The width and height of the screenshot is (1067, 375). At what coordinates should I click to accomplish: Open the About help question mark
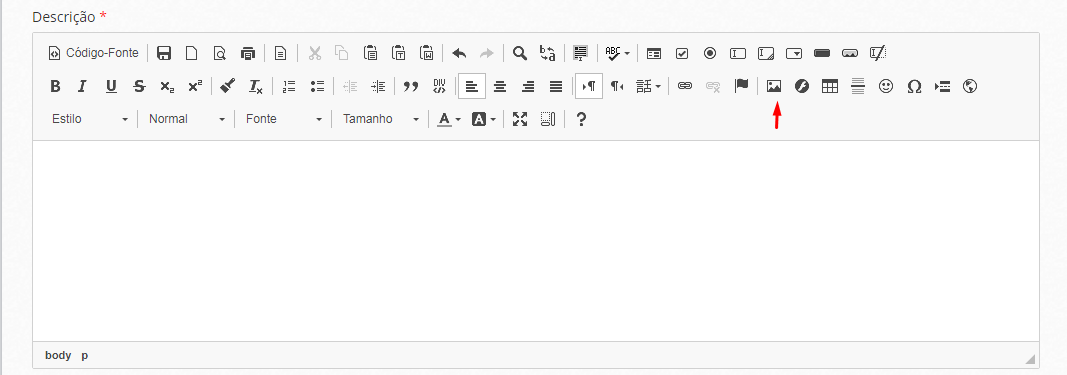[581, 119]
